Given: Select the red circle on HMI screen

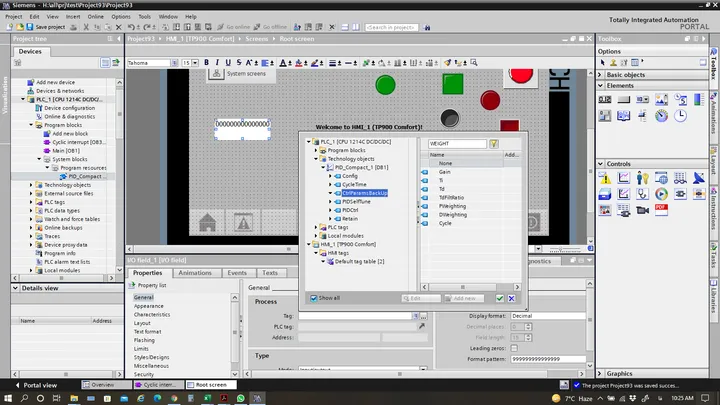Looking at the screenshot, I should point(490,100).
